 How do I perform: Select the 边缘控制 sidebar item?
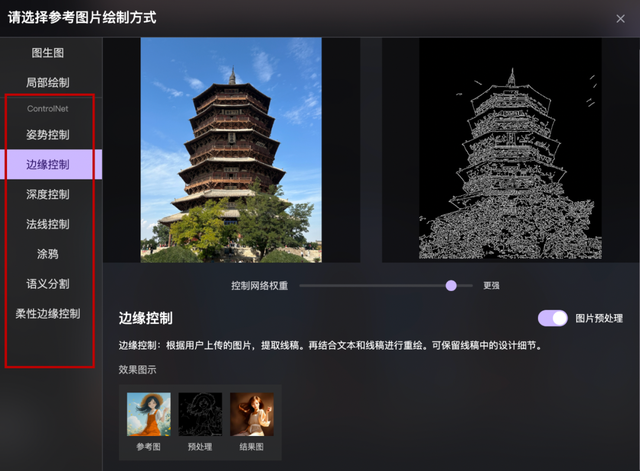(48, 164)
